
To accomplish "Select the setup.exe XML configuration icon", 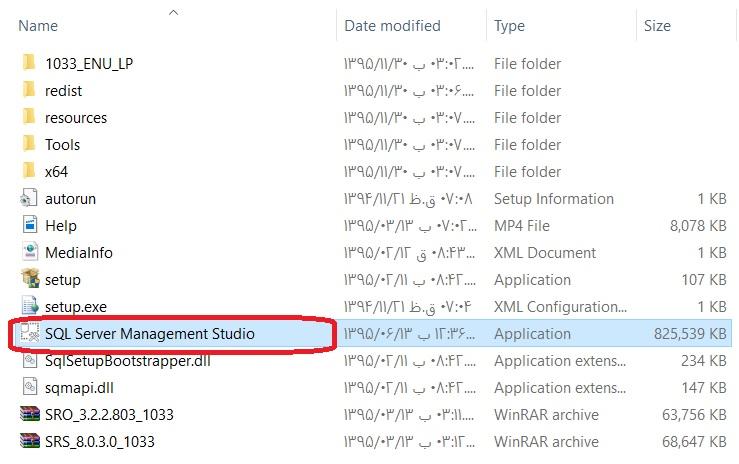I will tap(29, 307).
